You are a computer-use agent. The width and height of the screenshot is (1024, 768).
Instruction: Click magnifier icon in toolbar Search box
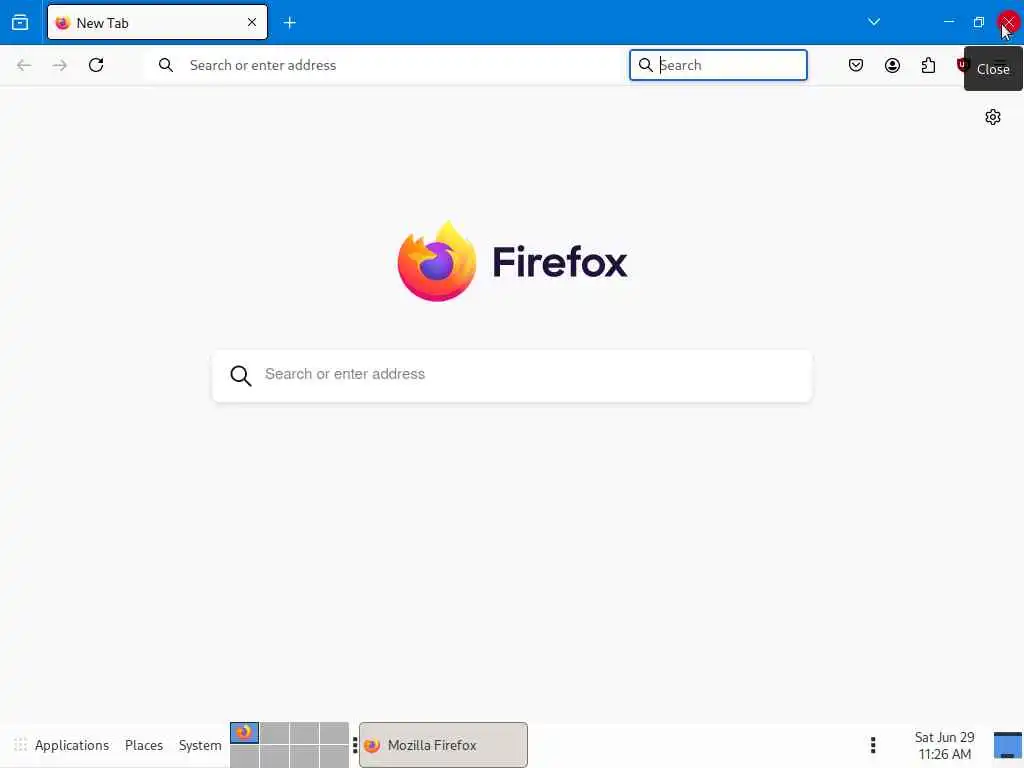click(x=645, y=65)
